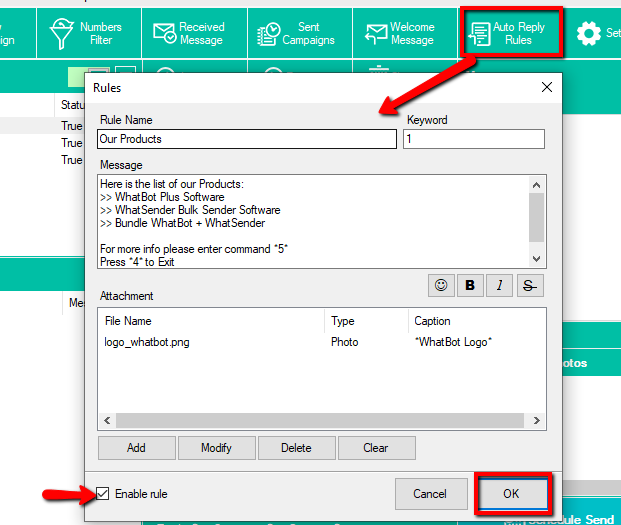Image resolution: width=621 pixels, height=525 pixels.
Task: Open the Numbers Filter toolbar item
Action: [87, 33]
